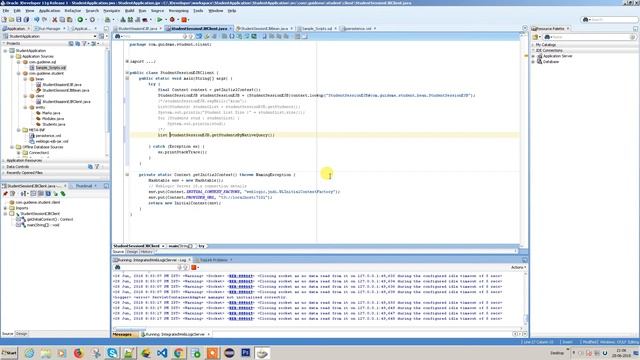Viewport: 640px width, 360px height.
Task: Open the Running IntegratedWebLogicServer Log tab
Action: point(152,260)
